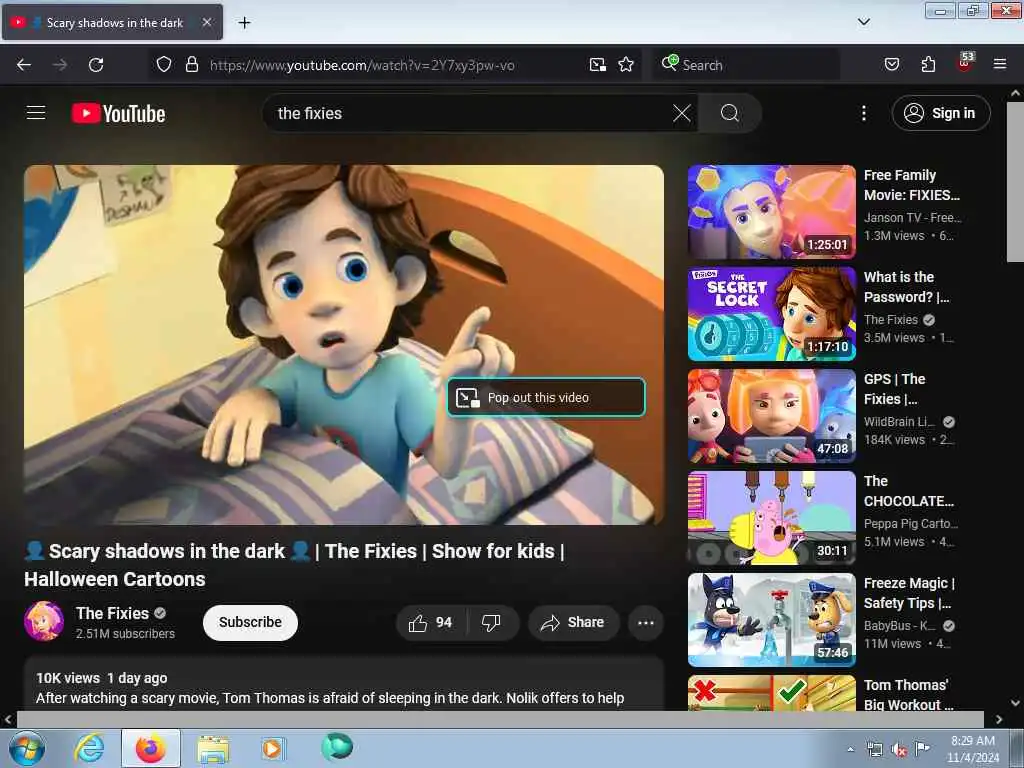Open Tom Thomas' Big Workout video title
This screenshot has height=768, width=1024.
click(908, 694)
